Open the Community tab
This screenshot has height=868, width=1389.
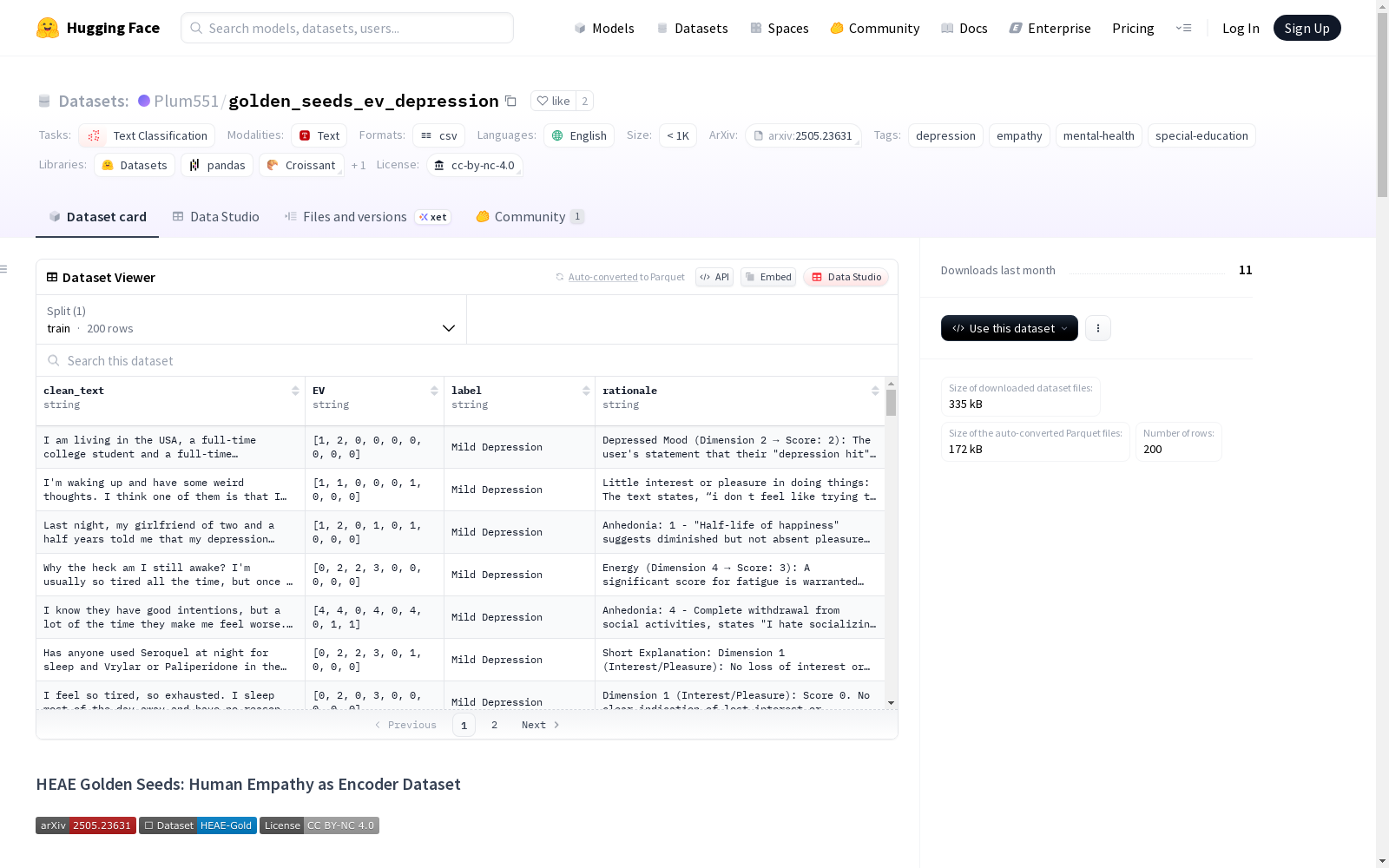point(530,217)
